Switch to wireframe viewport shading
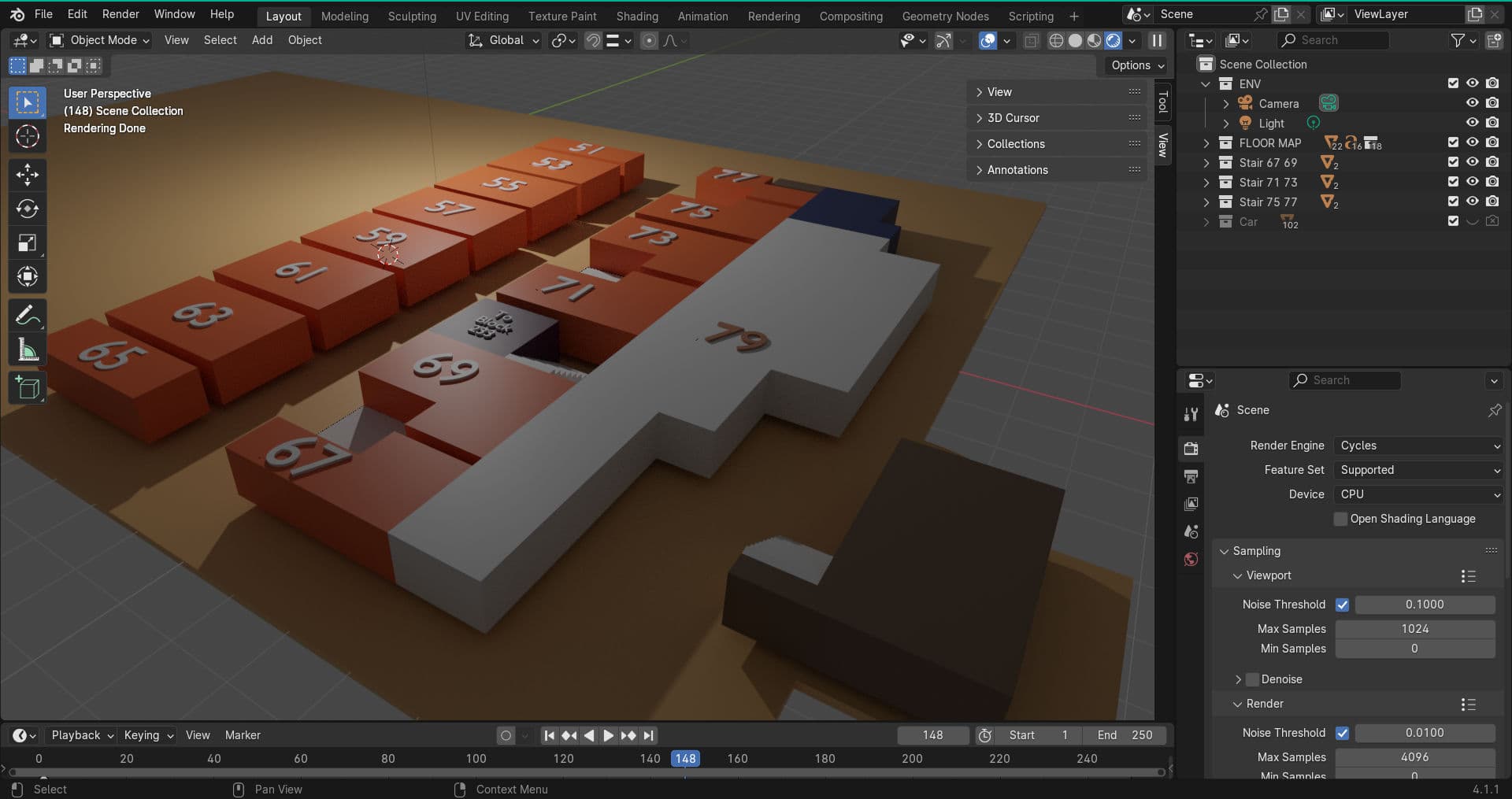1512x799 pixels. point(1056,40)
